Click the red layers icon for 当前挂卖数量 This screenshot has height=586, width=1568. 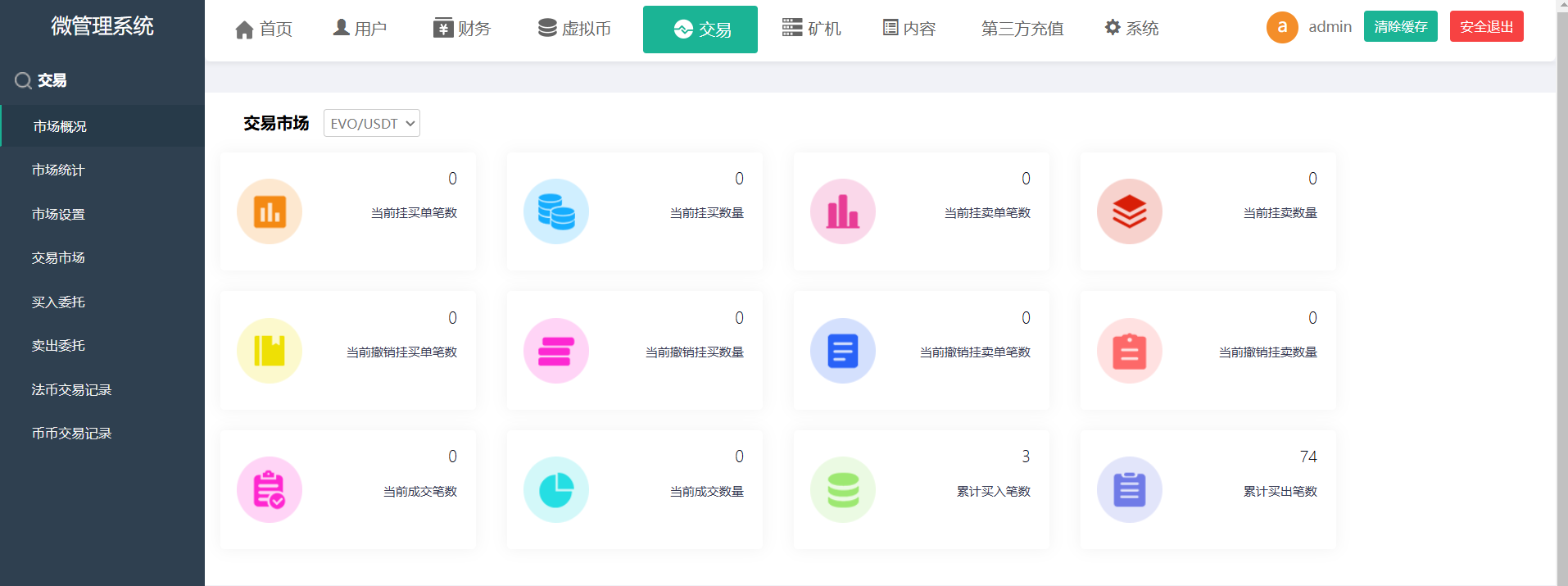coord(1130,211)
